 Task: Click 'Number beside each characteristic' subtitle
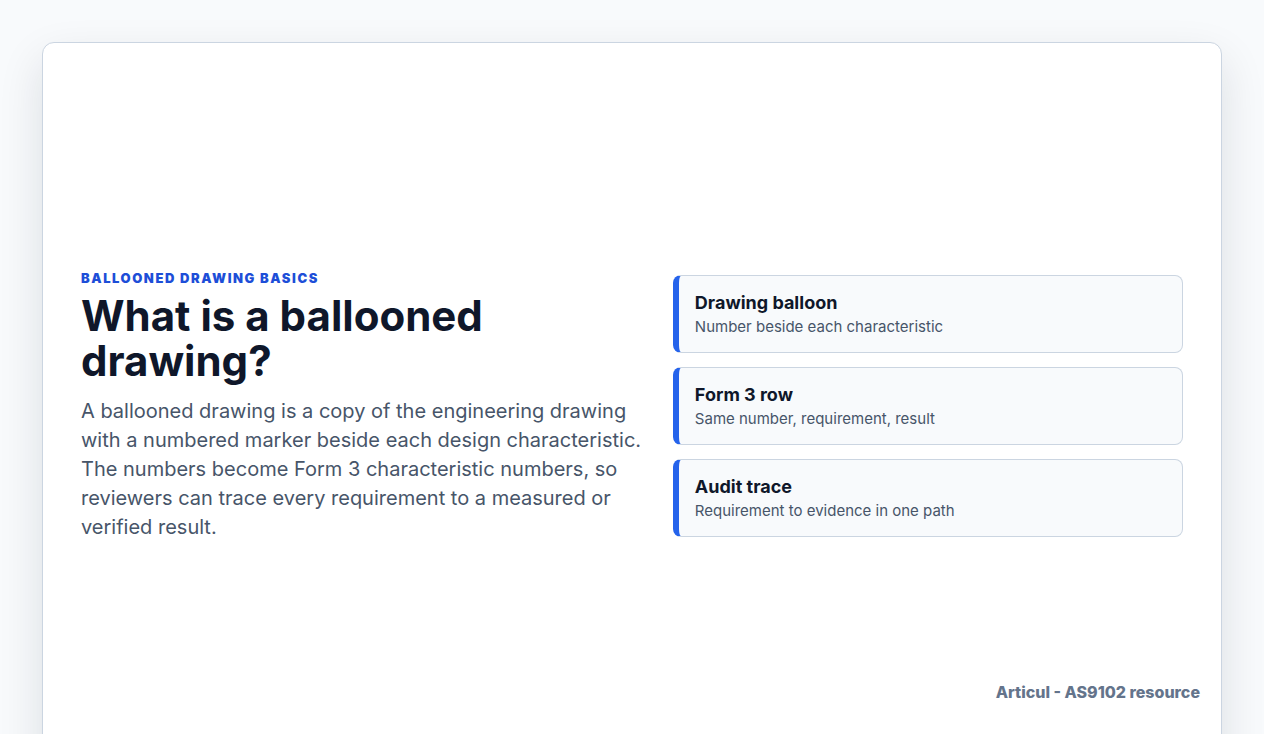point(819,327)
